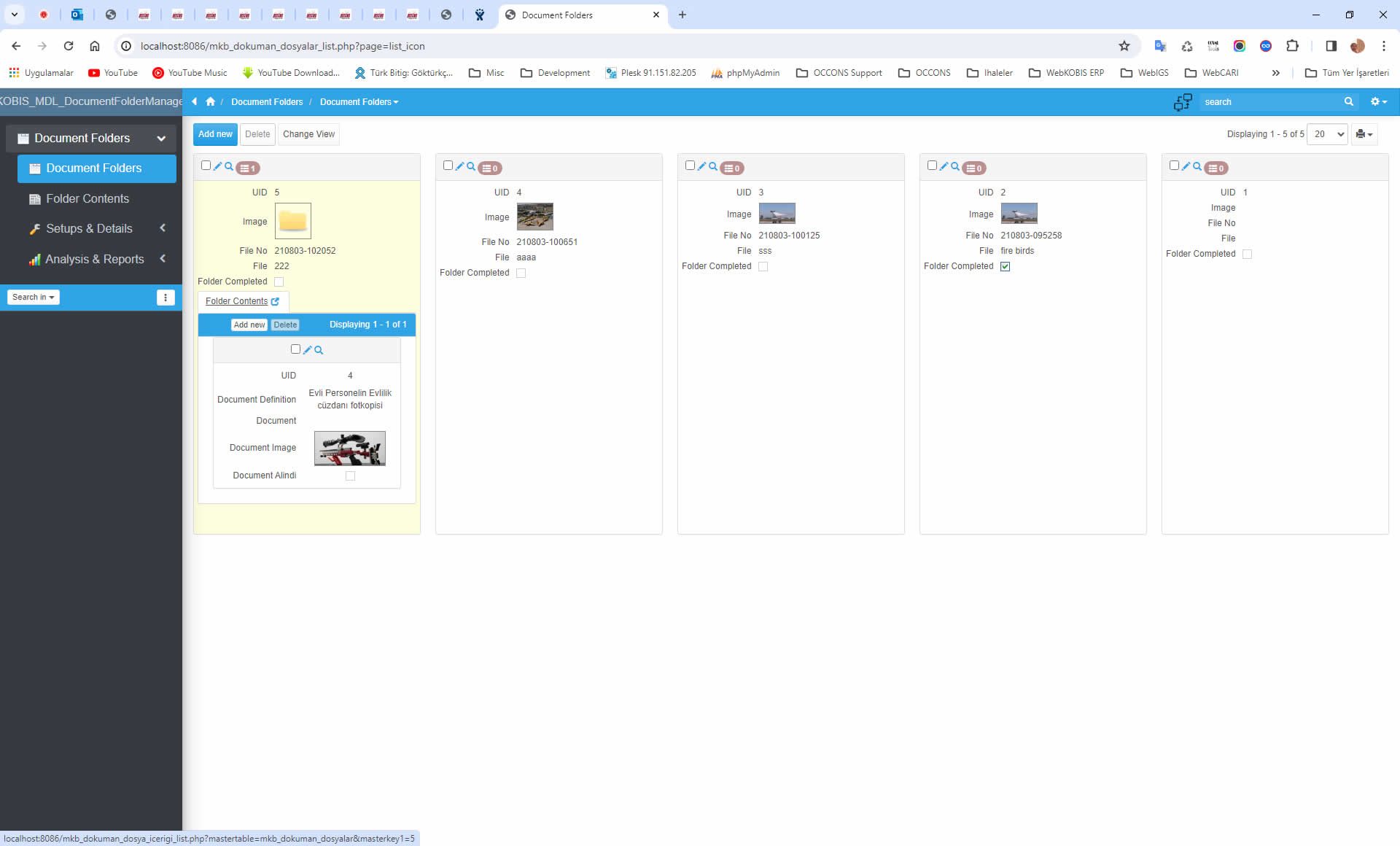The width and height of the screenshot is (1400, 846).
Task: Click the edit pencil icon on UID 2 card
Action: [x=944, y=166]
